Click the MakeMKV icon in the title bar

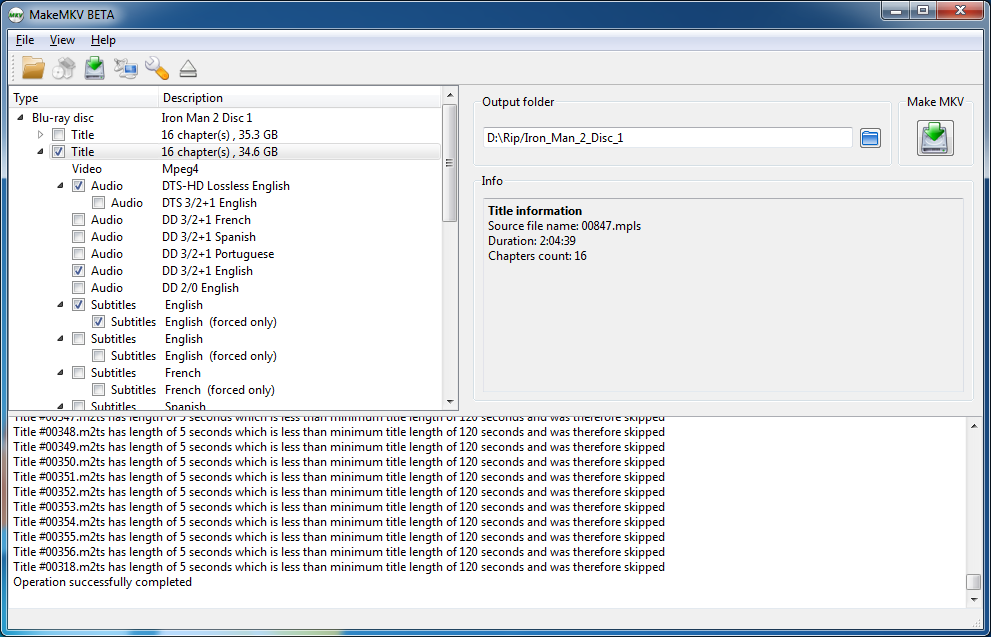16,13
